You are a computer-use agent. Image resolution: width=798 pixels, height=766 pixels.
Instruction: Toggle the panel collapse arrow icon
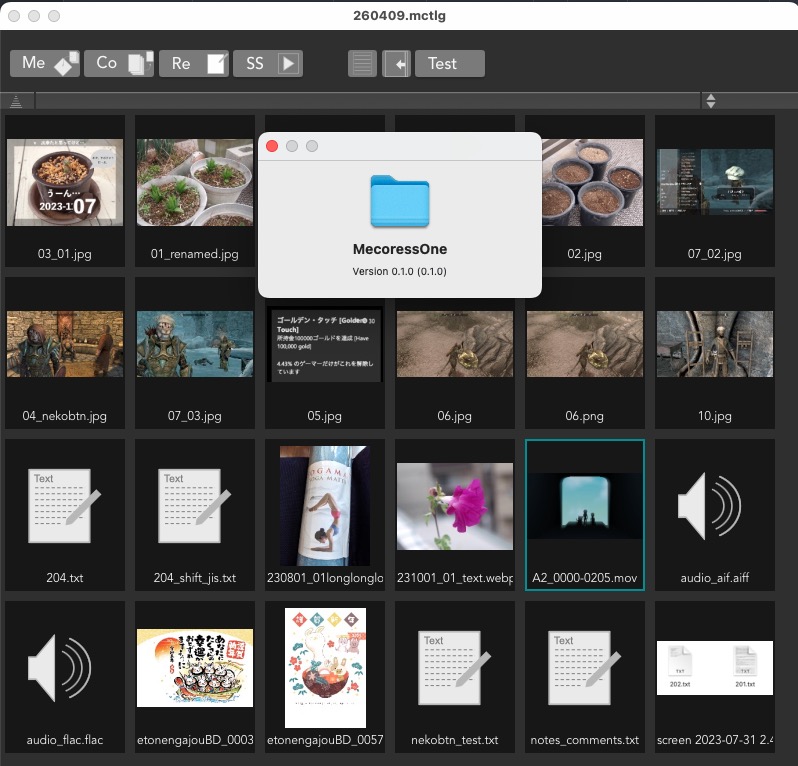coord(396,64)
